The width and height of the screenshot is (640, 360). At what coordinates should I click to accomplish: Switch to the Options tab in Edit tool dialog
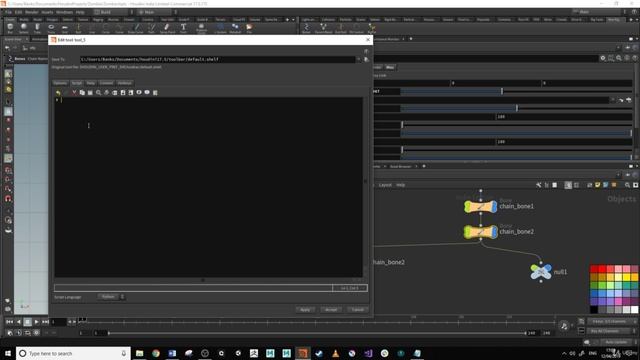point(60,83)
